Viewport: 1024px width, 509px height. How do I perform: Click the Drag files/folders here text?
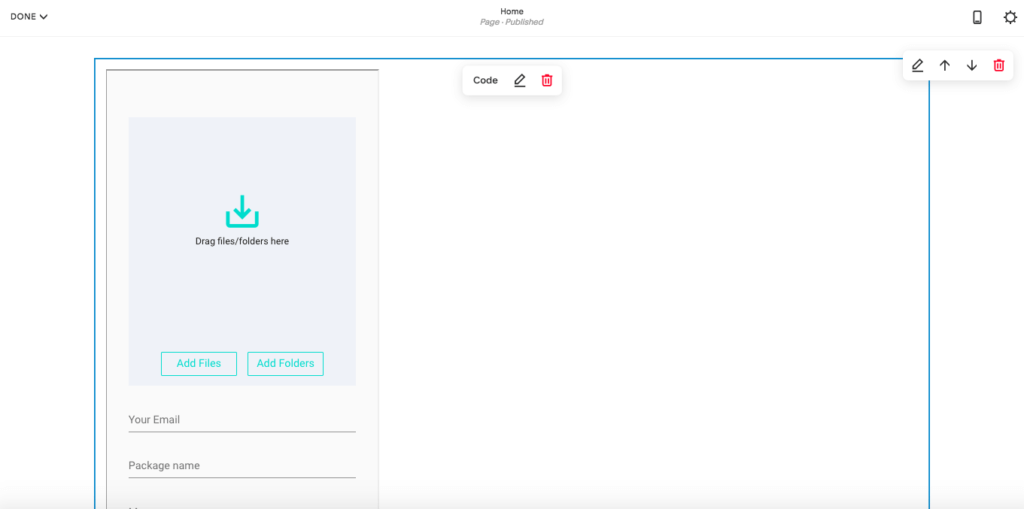click(242, 241)
